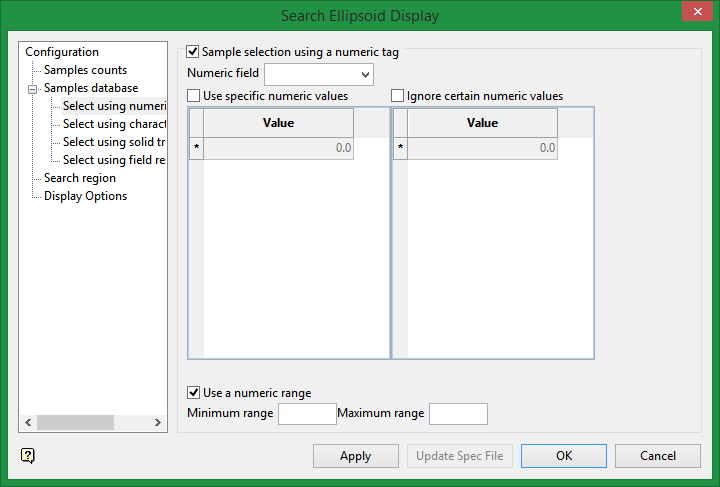Toggle Sample selection using a numeric tag
Viewport: 720px width, 487px height.
click(x=193, y=52)
